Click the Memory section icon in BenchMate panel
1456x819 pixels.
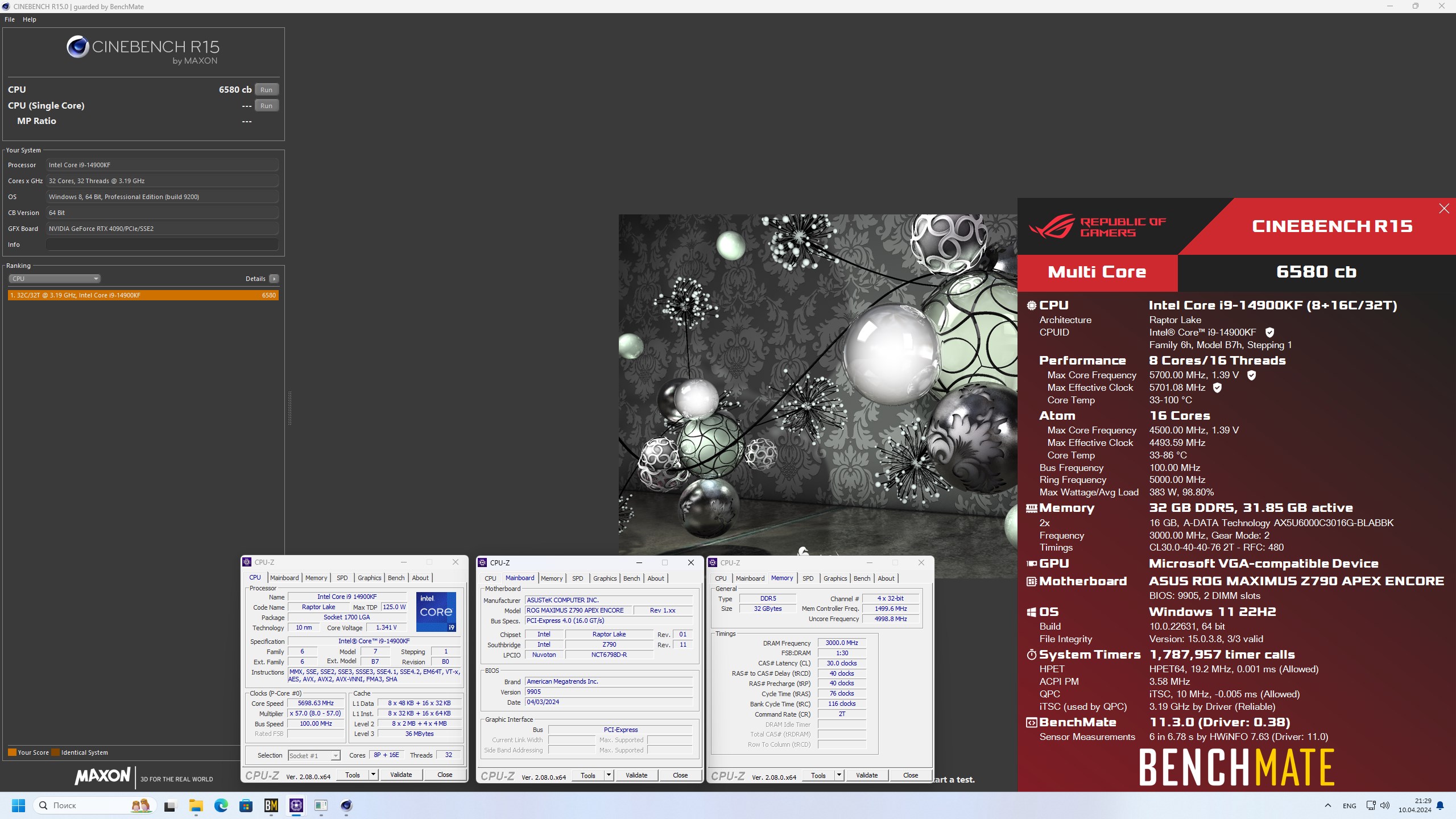(1031, 508)
